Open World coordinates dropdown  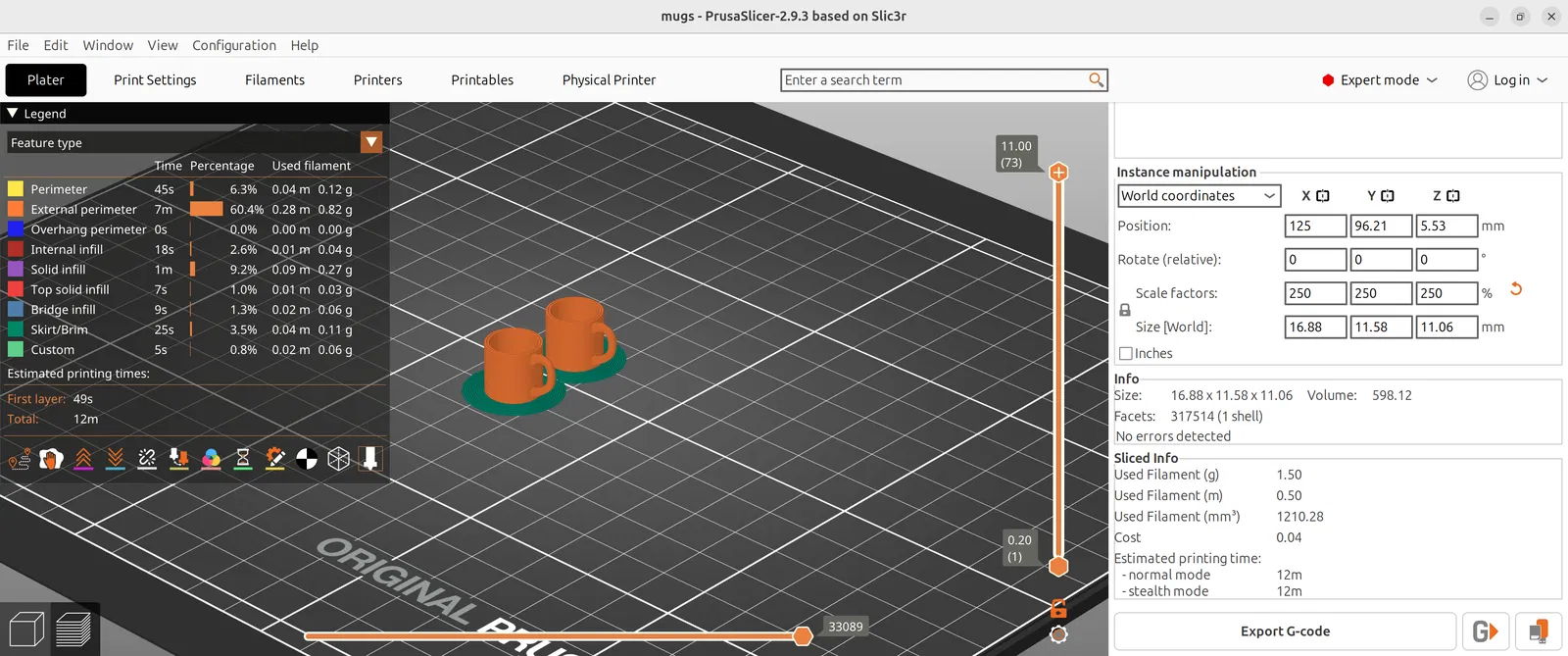1200,196
